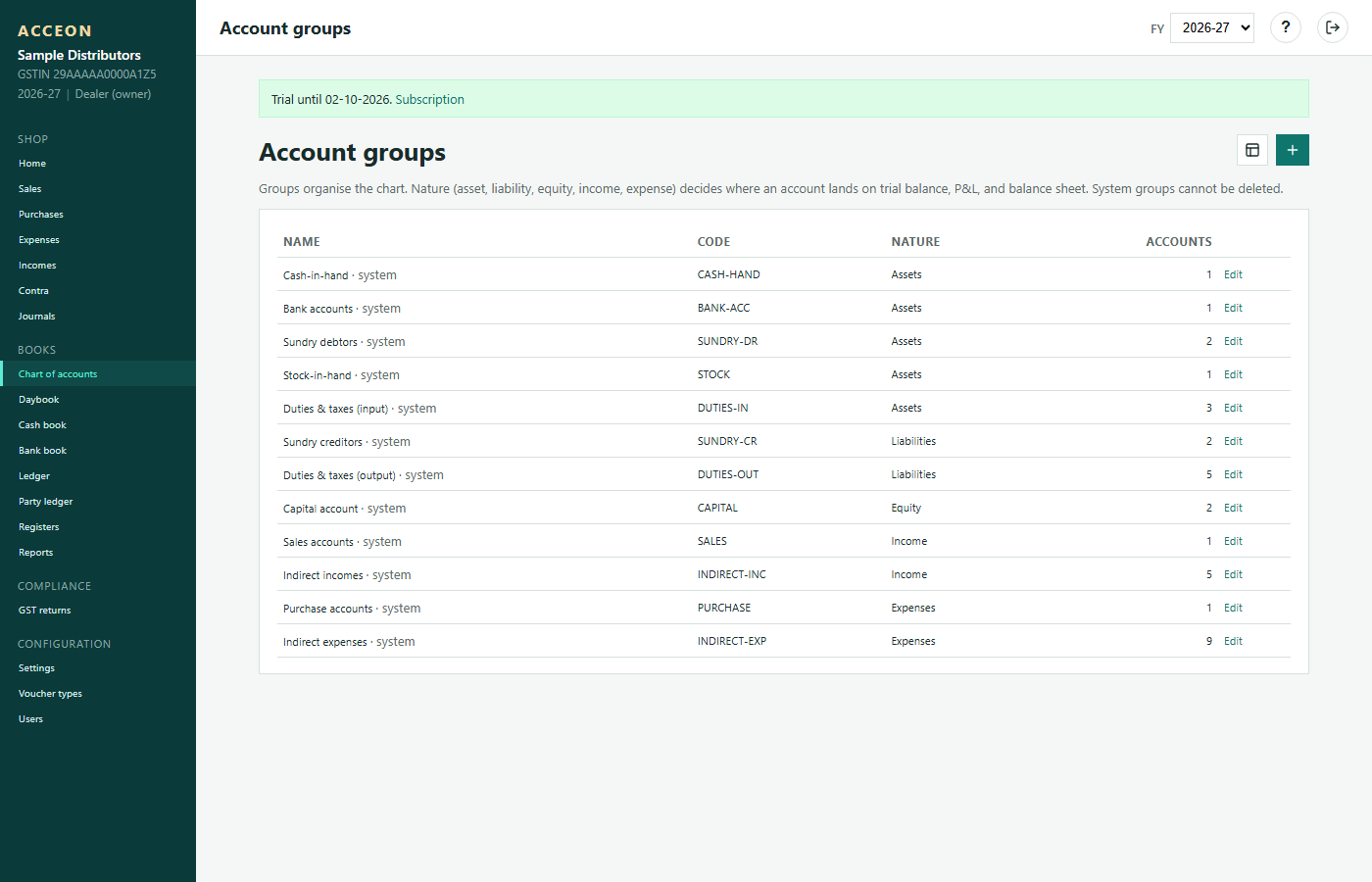1372x882 pixels.
Task: Open the help question mark icon
Action: click(1286, 27)
